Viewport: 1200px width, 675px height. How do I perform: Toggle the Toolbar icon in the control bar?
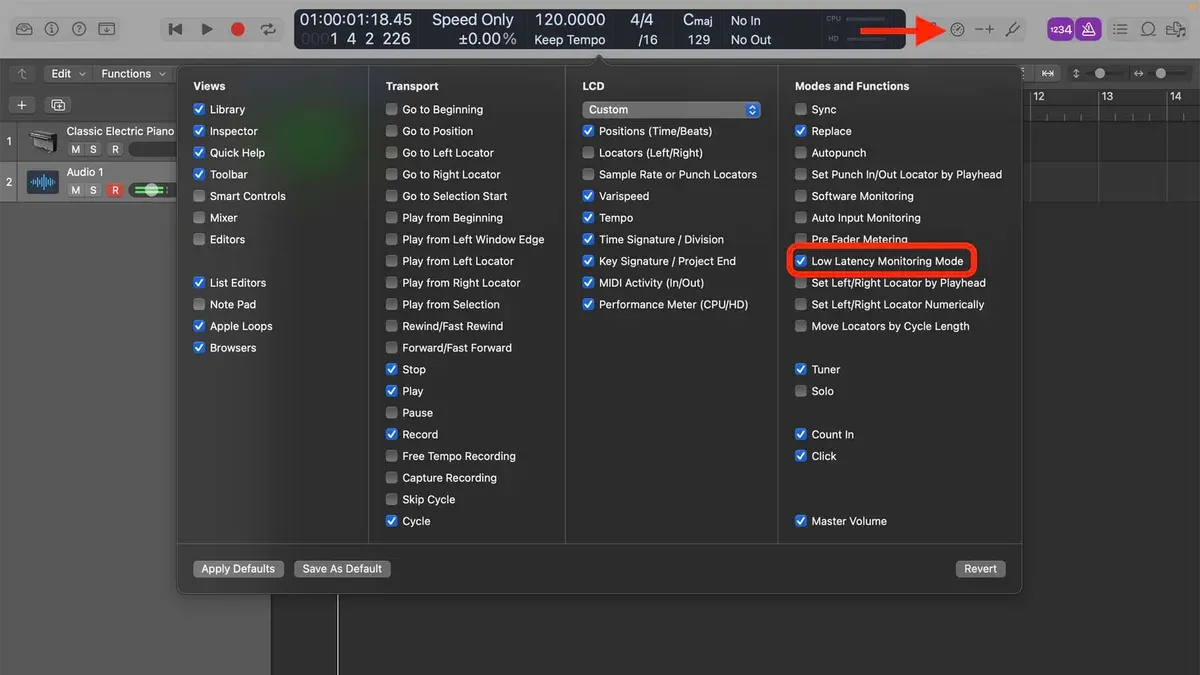pos(107,29)
